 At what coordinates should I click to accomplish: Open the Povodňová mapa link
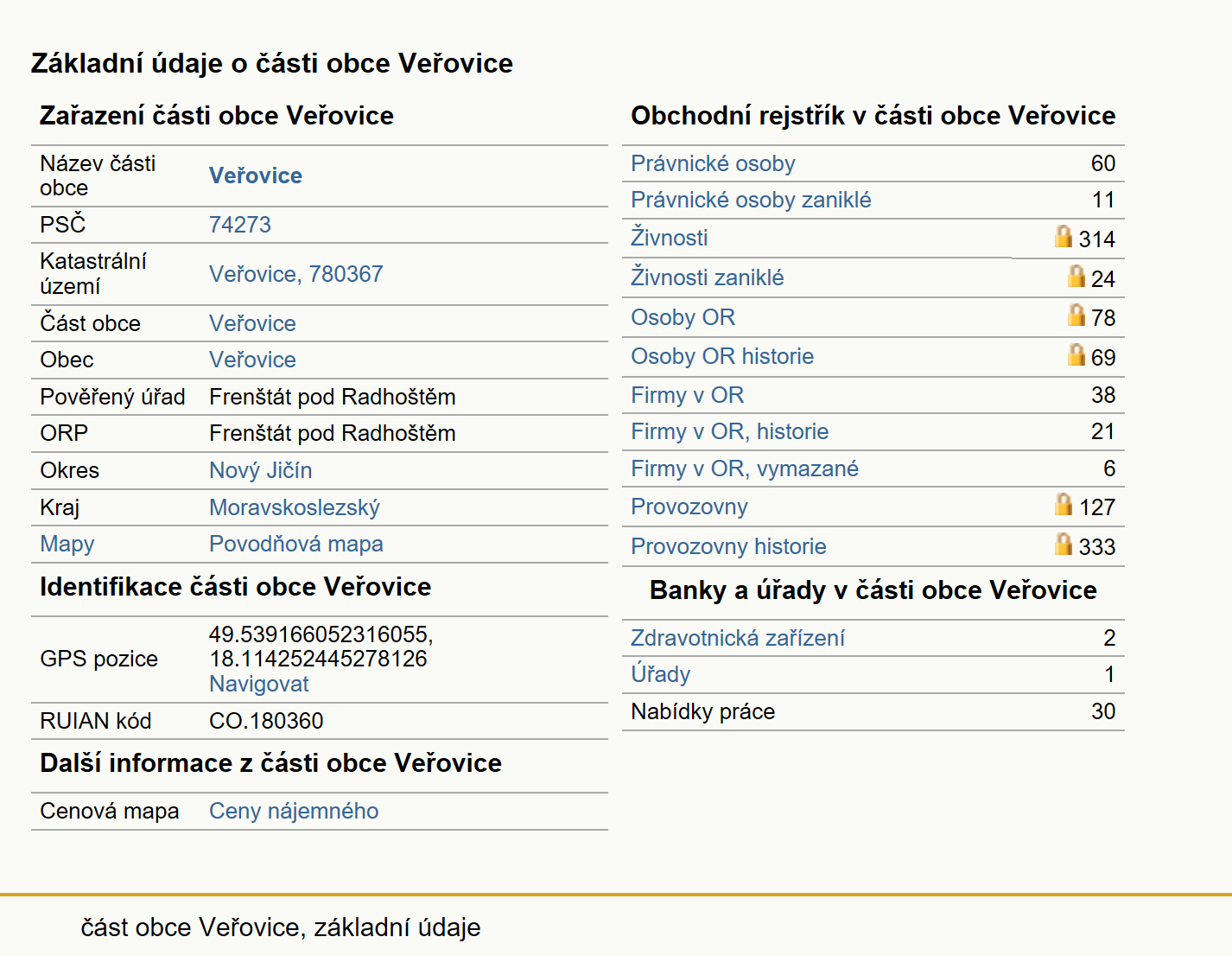(296, 544)
